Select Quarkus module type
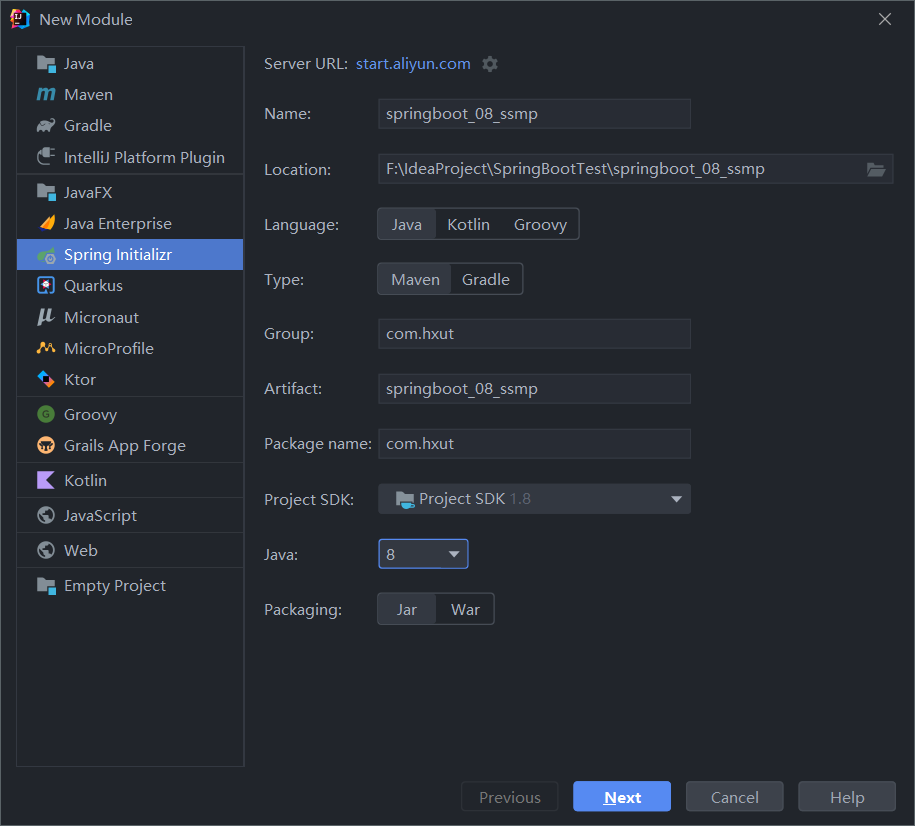915x826 pixels. tap(130, 285)
